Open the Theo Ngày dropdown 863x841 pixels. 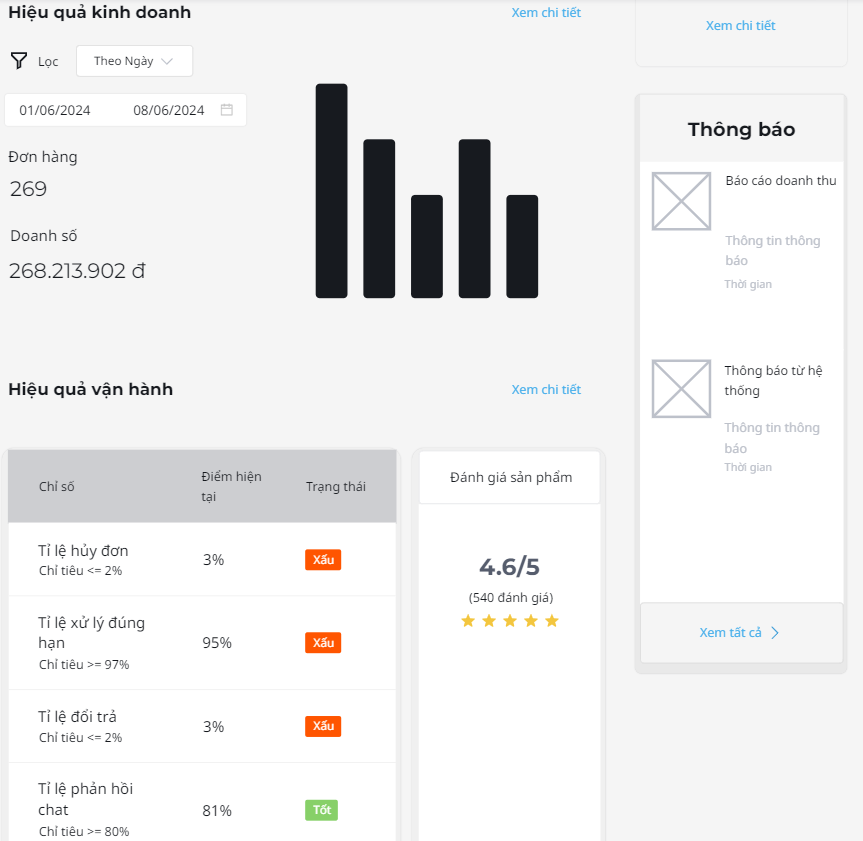tap(134, 61)
